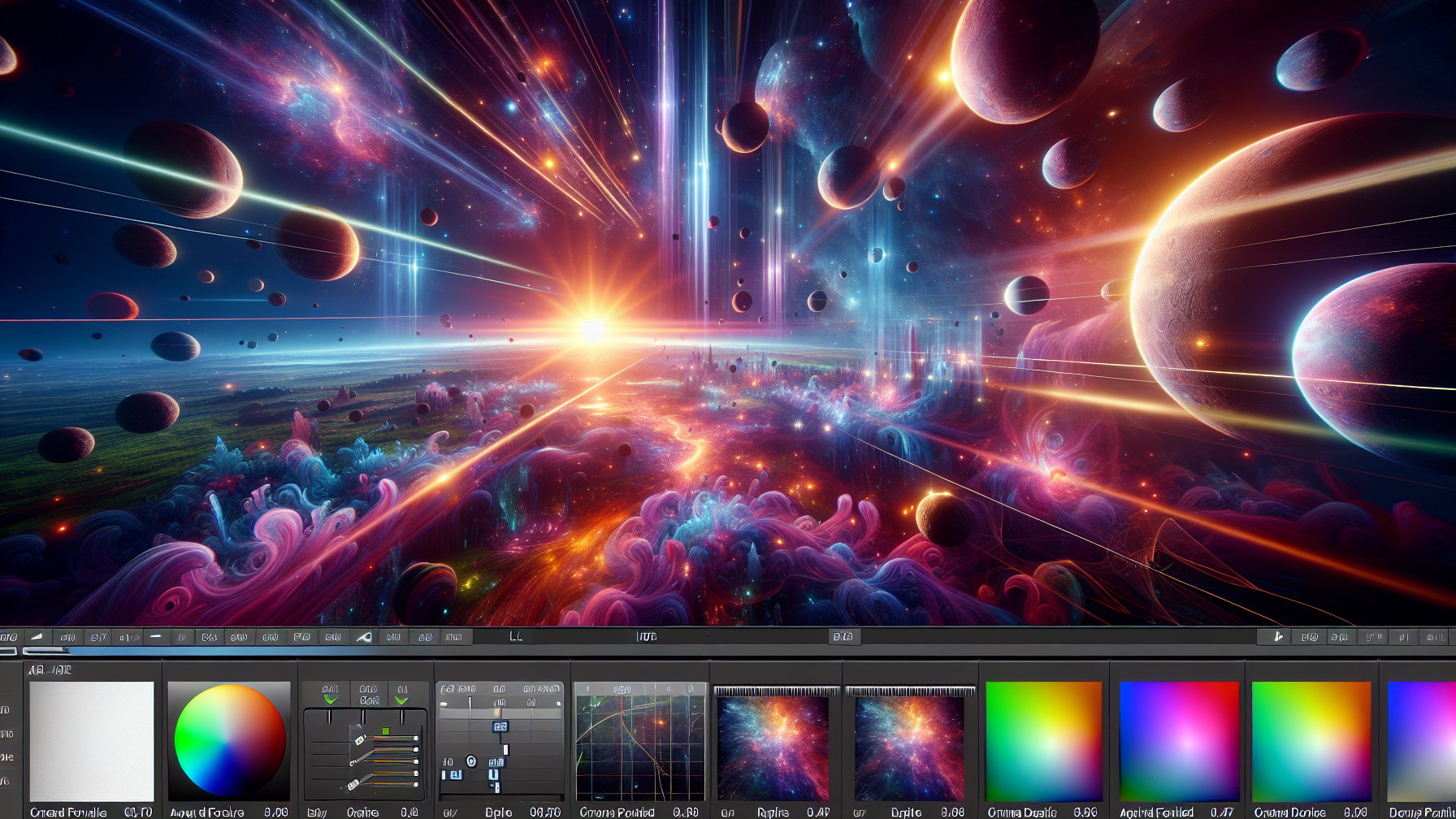
Task: Select the RGB color wheel
Action: pyautogui.click(x=230, y=739)
